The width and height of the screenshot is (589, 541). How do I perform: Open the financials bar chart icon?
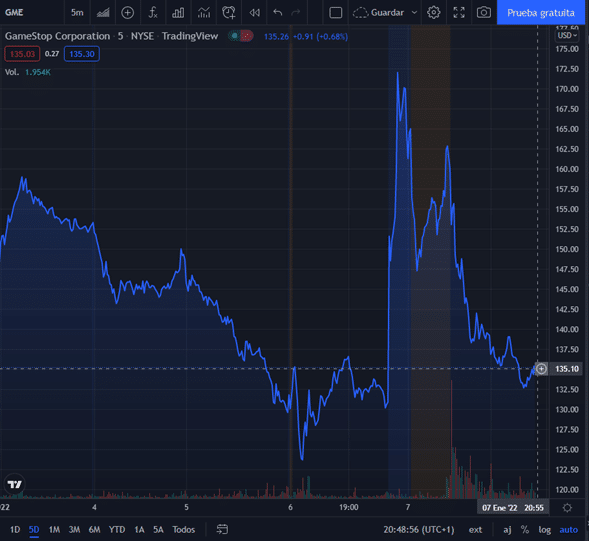coord(178,12)
